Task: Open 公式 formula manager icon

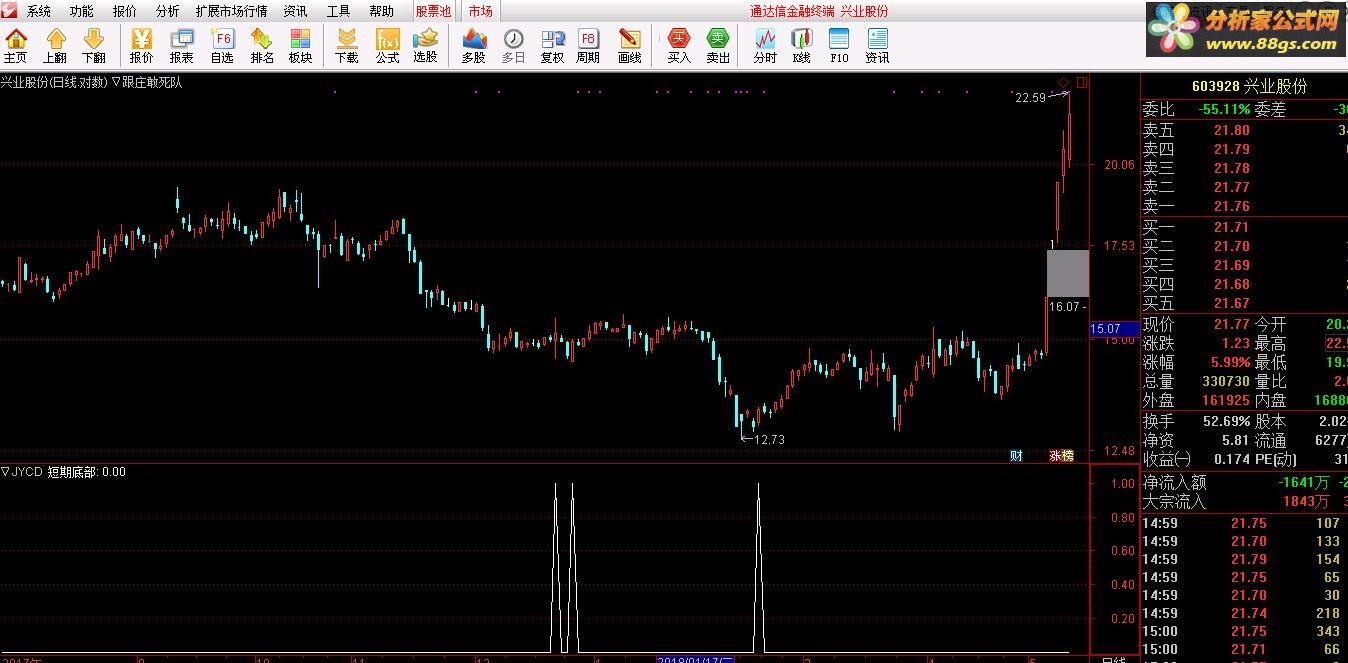Action: (x=387, y=46)
